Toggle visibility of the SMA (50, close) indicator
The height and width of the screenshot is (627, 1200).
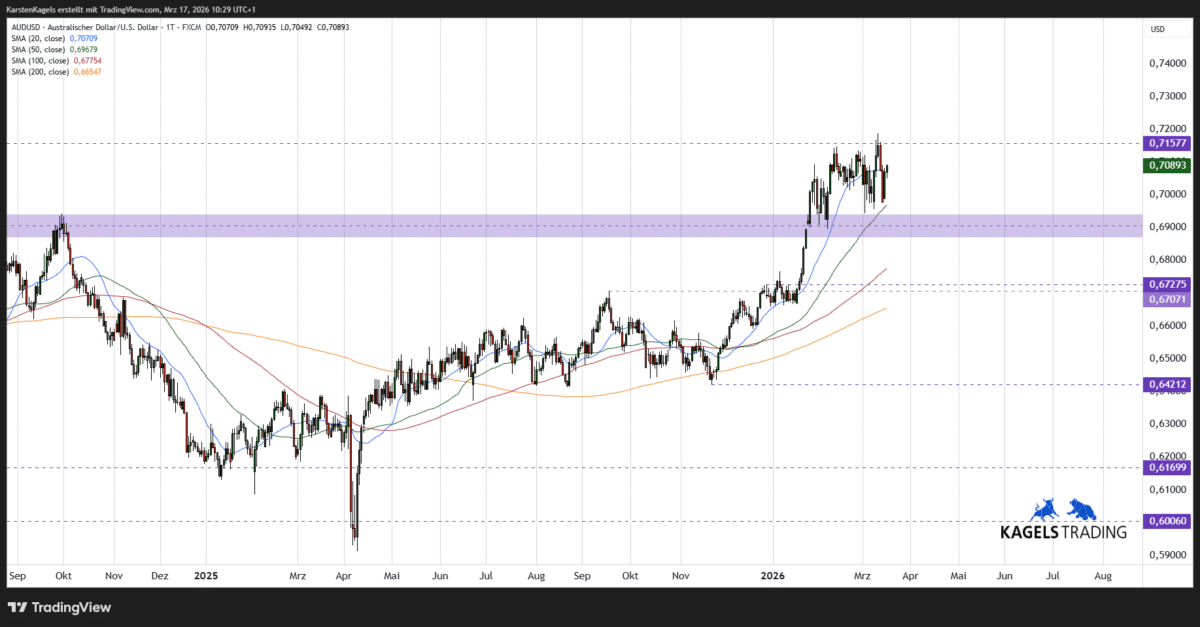pyautogui.click(x=38, y=49)
